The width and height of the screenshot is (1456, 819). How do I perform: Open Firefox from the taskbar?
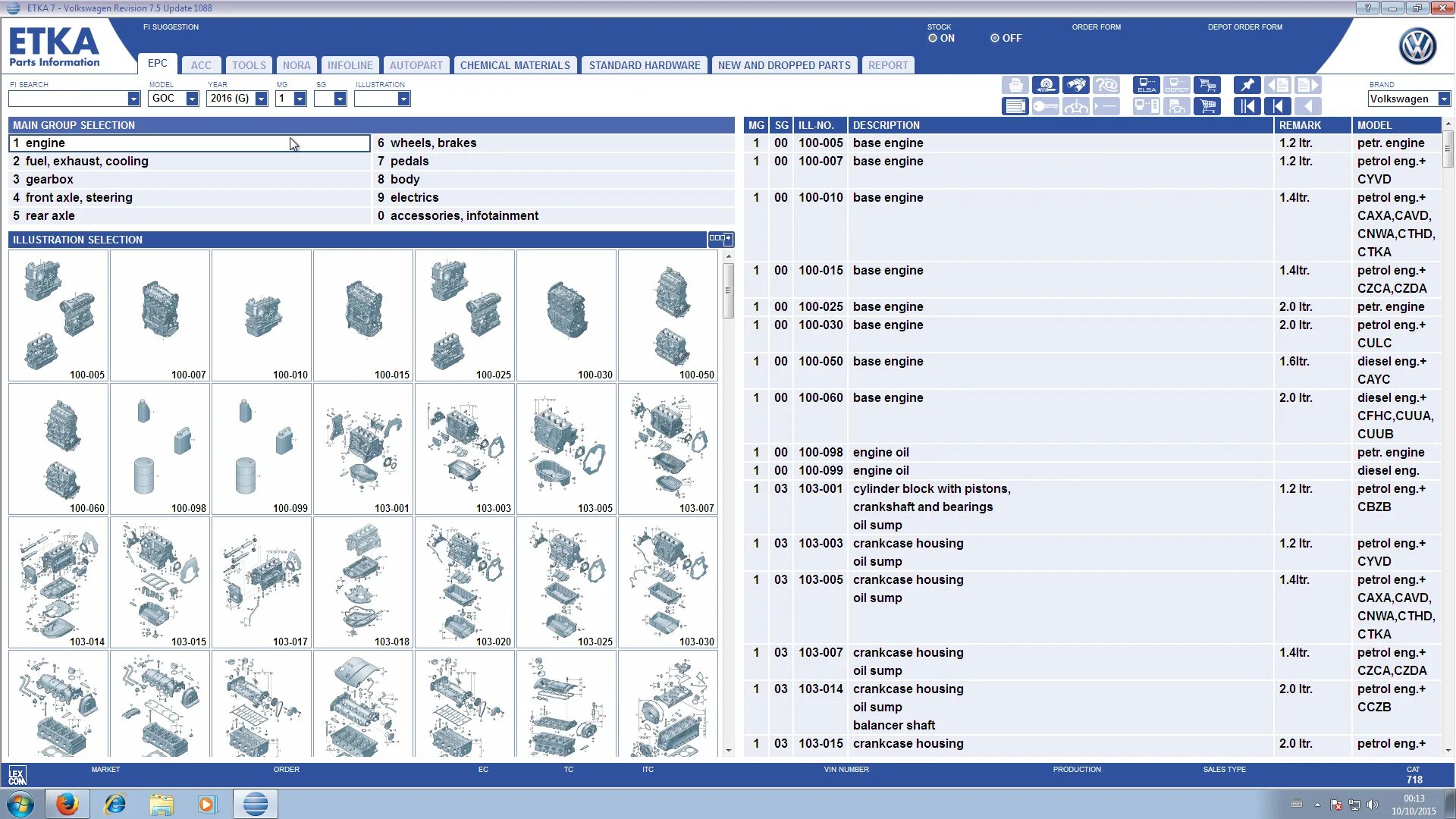(67, 804)
